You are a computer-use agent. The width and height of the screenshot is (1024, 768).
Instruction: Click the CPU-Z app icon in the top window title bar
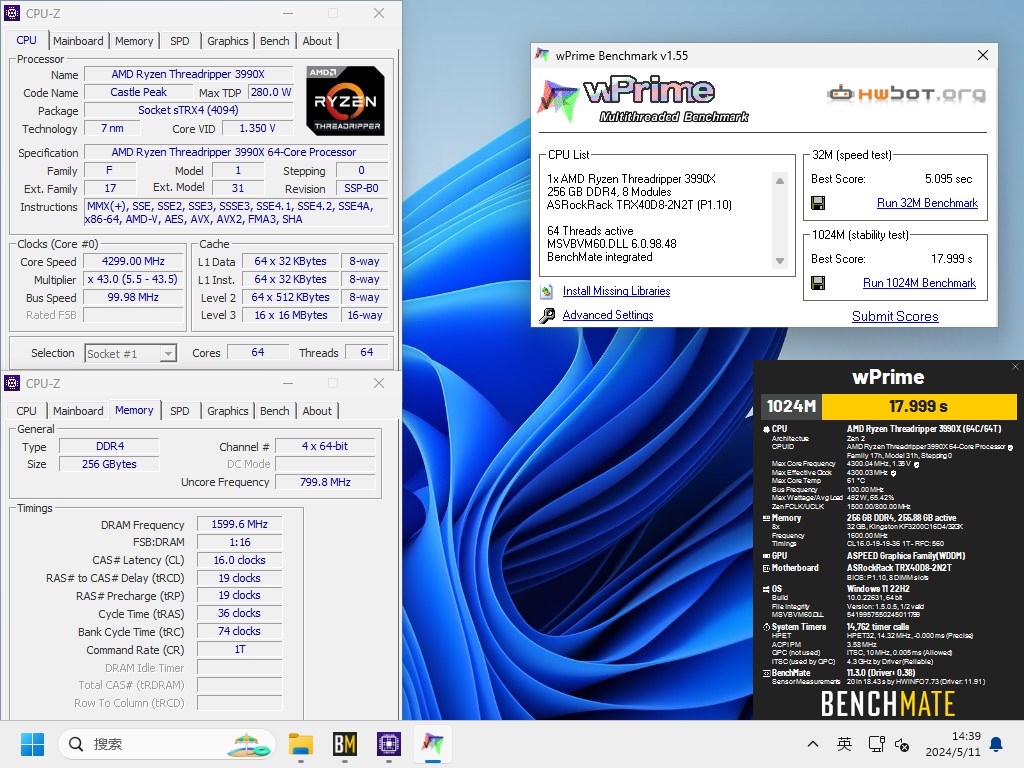[12, 13]
